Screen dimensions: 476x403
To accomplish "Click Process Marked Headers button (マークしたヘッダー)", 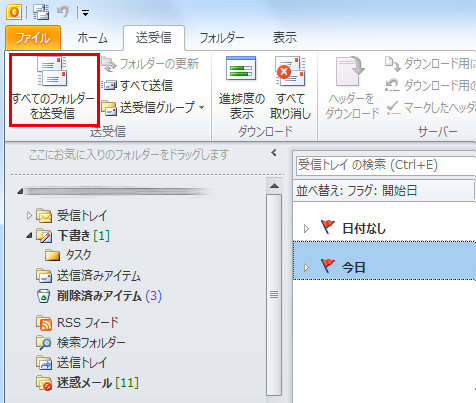I will pos(431,107).
